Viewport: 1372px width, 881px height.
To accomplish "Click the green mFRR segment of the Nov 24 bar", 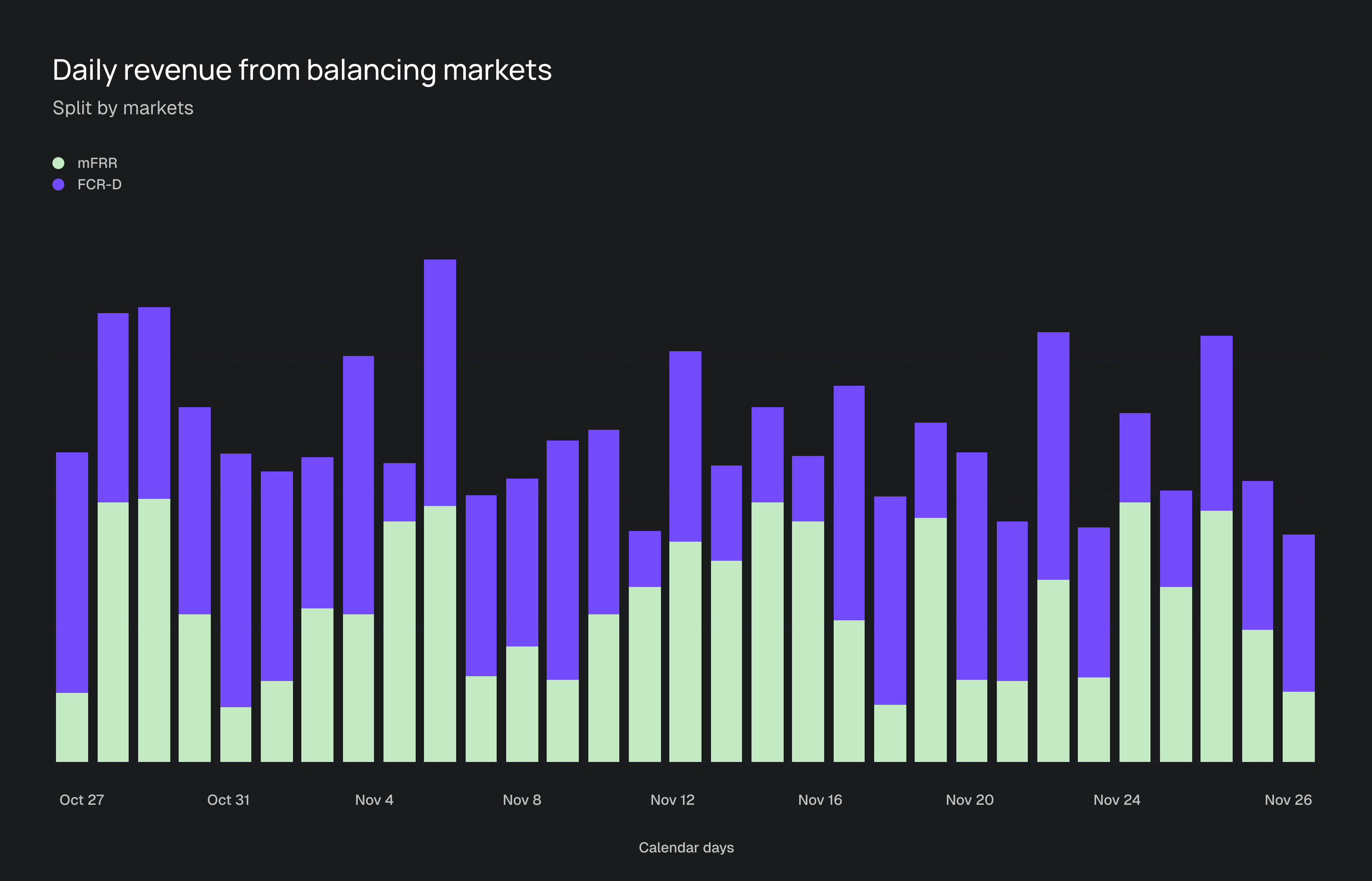I will [x=1135, y=632].
